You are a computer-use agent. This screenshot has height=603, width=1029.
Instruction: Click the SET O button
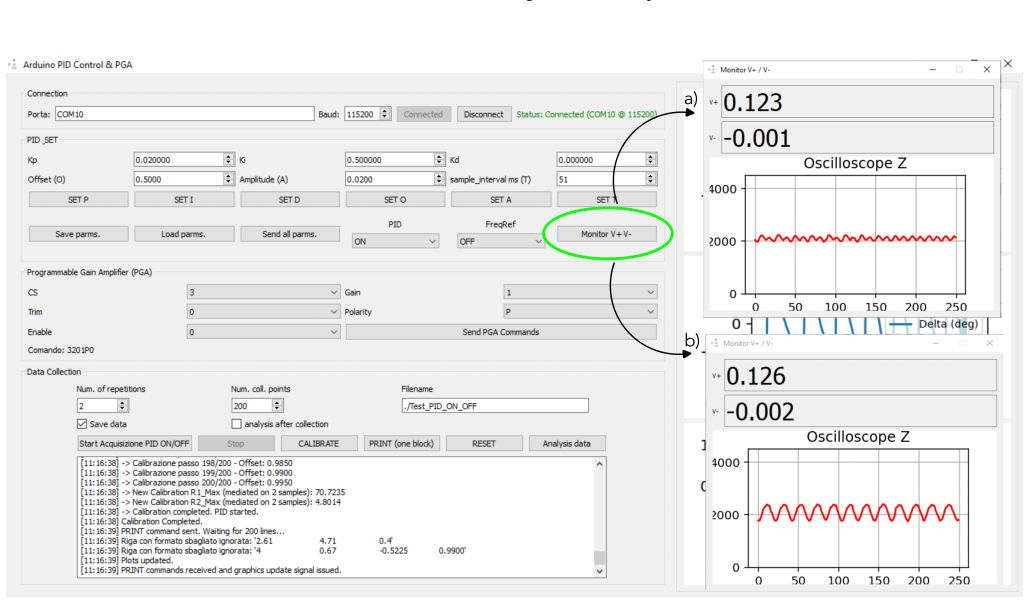click(395, 199)
